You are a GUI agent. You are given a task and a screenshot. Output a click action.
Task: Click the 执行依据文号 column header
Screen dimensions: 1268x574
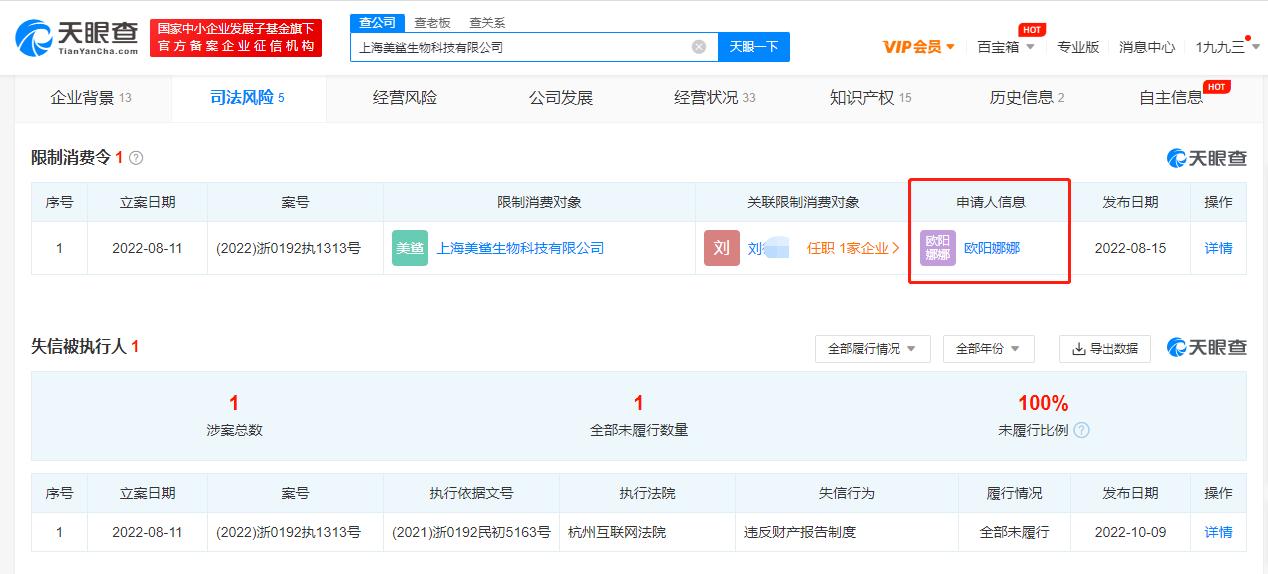tap(471, 493)
